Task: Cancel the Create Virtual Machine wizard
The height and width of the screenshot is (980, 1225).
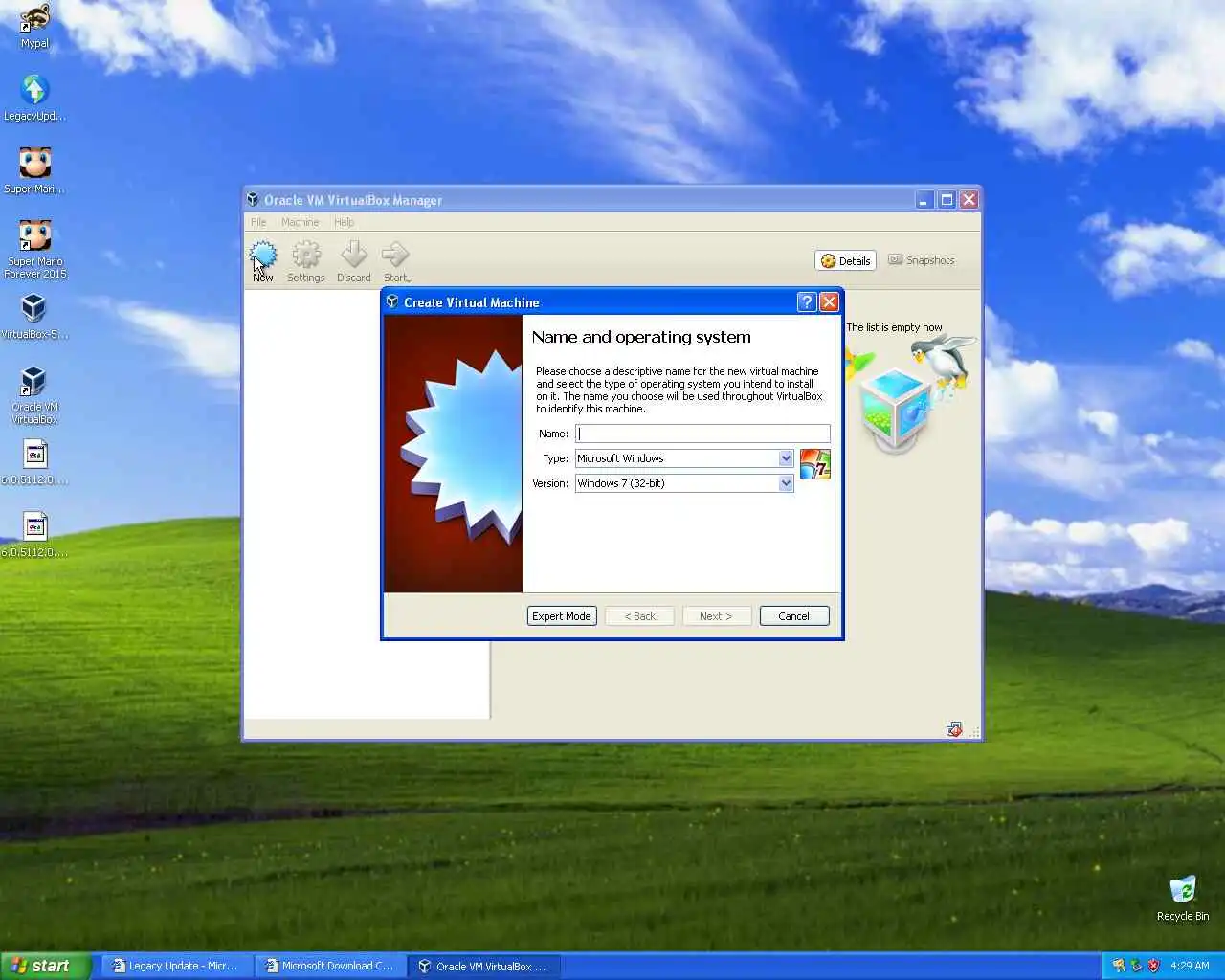Action: pos(794,616)
